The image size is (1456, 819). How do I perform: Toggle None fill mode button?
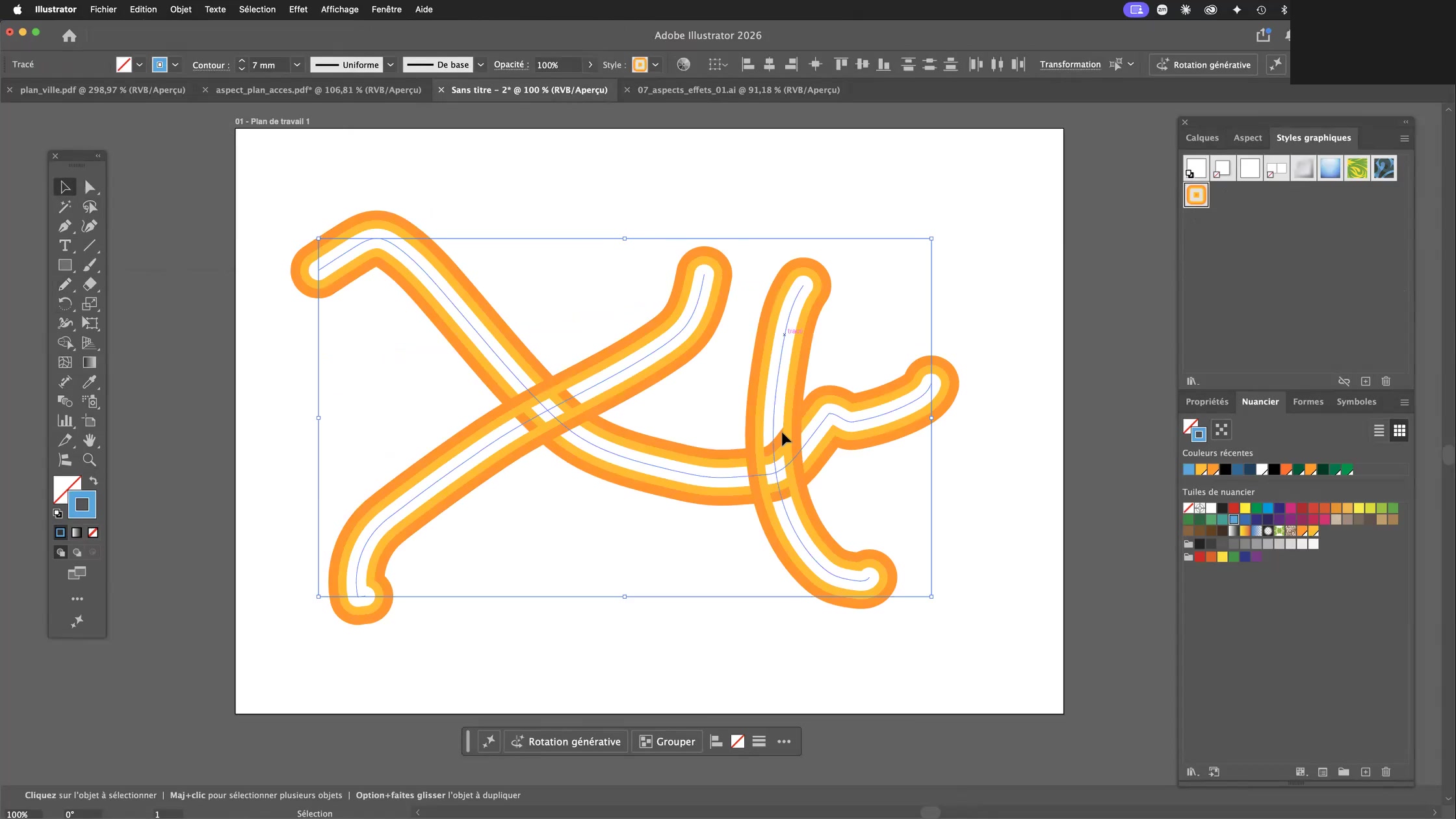(x=93, y=532)
